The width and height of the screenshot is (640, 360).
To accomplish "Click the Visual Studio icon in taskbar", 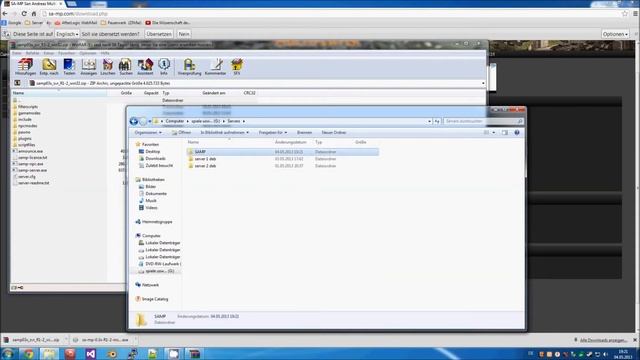I will click(91, 353).
